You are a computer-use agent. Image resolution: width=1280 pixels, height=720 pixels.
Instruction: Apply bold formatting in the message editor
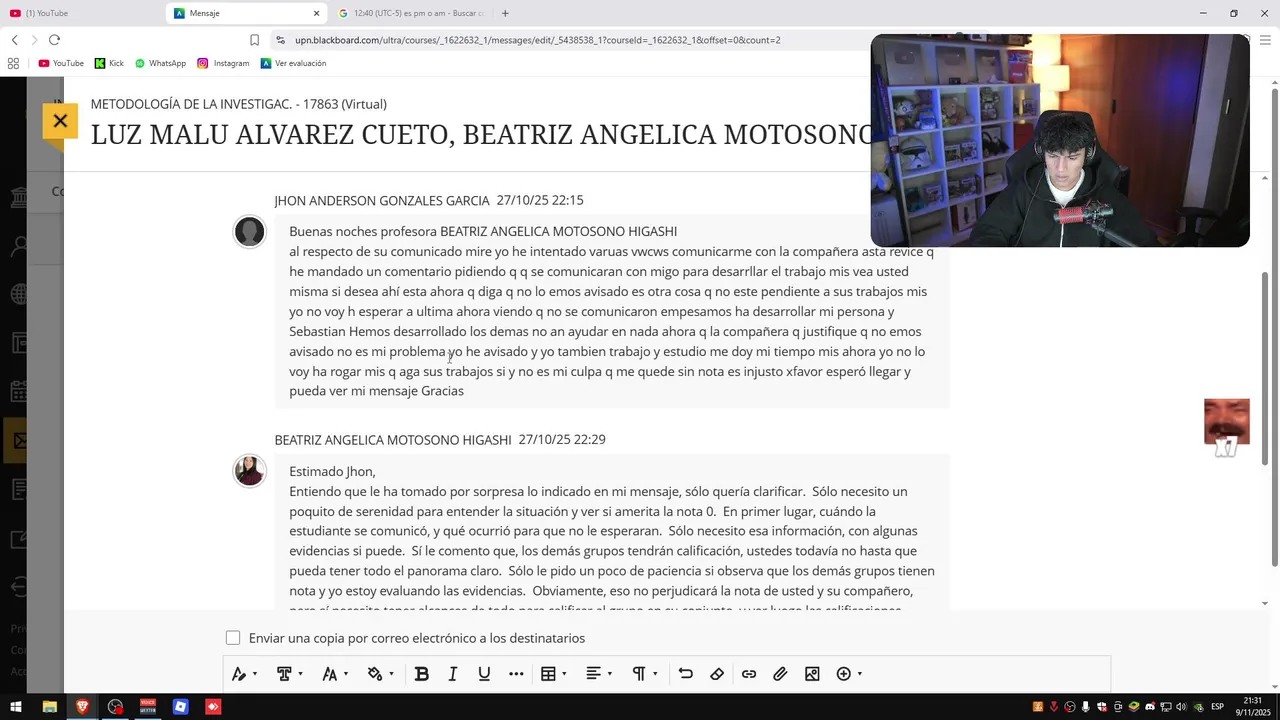(x=422, y=674)
